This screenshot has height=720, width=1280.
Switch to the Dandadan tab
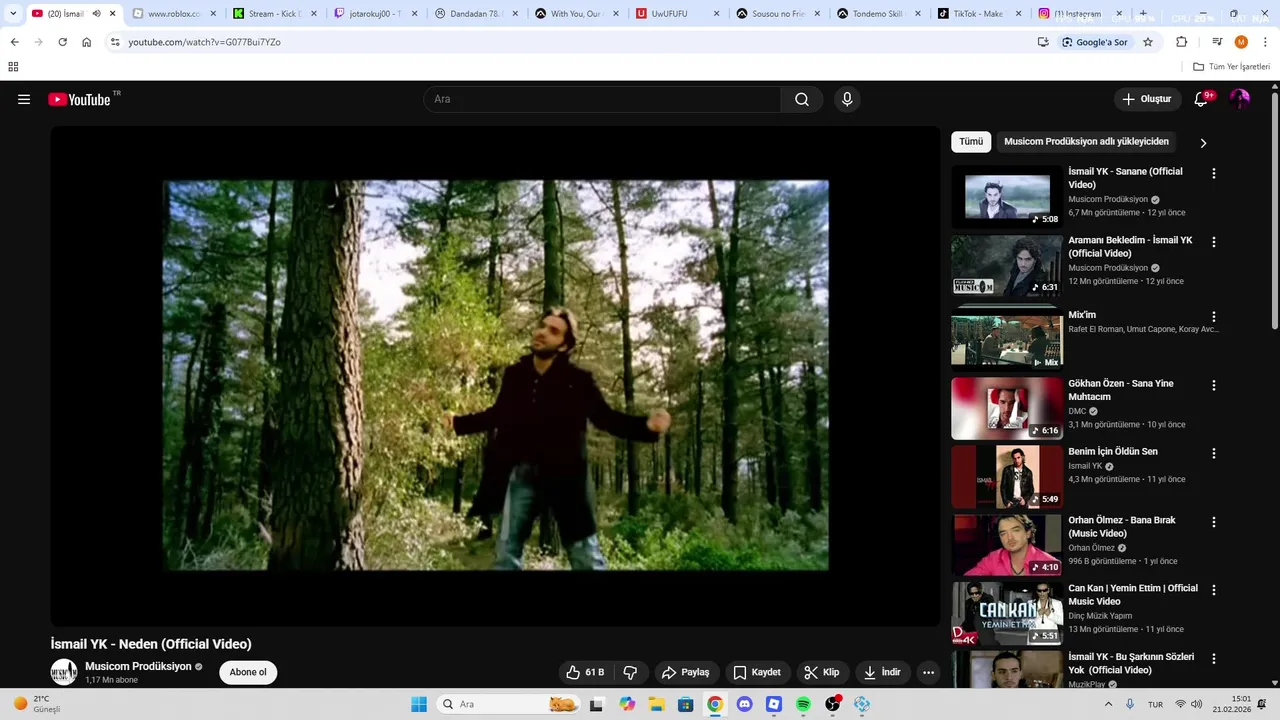click(477, 14)
